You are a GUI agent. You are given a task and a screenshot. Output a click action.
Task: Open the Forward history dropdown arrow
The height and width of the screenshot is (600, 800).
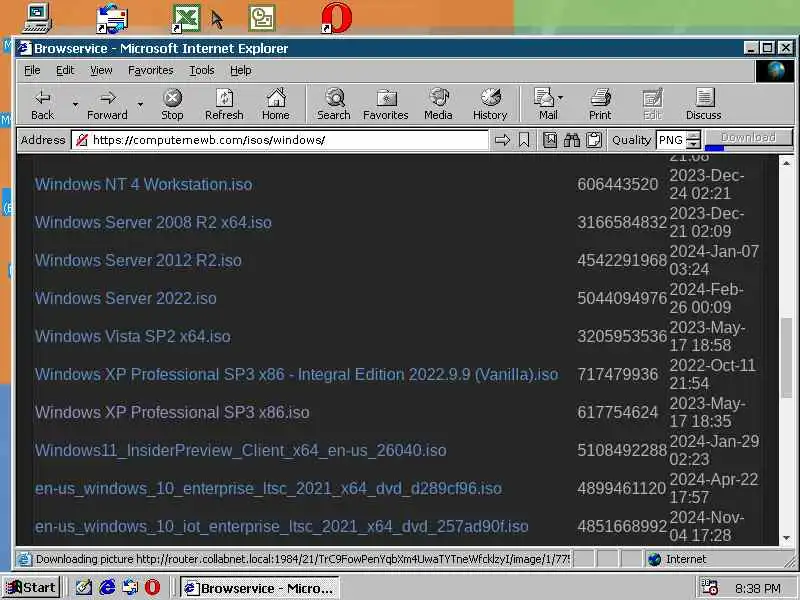point(140,105)
